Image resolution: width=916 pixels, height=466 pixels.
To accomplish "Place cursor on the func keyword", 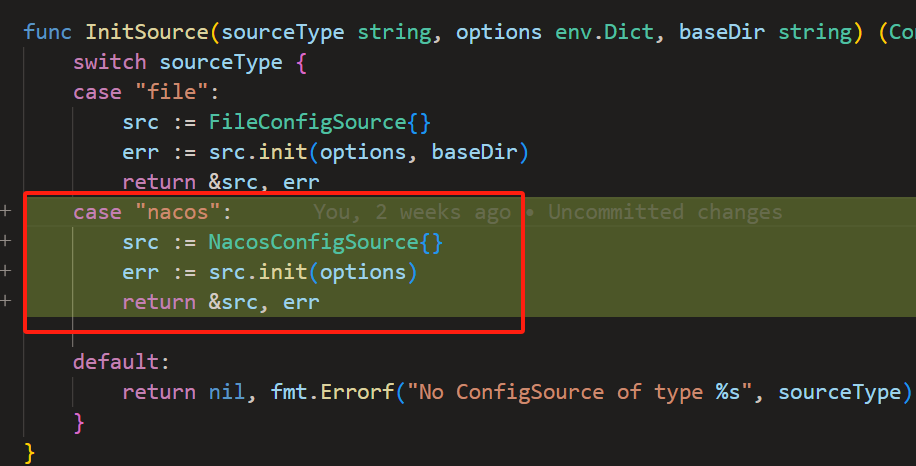I will (x=47, y=32).
